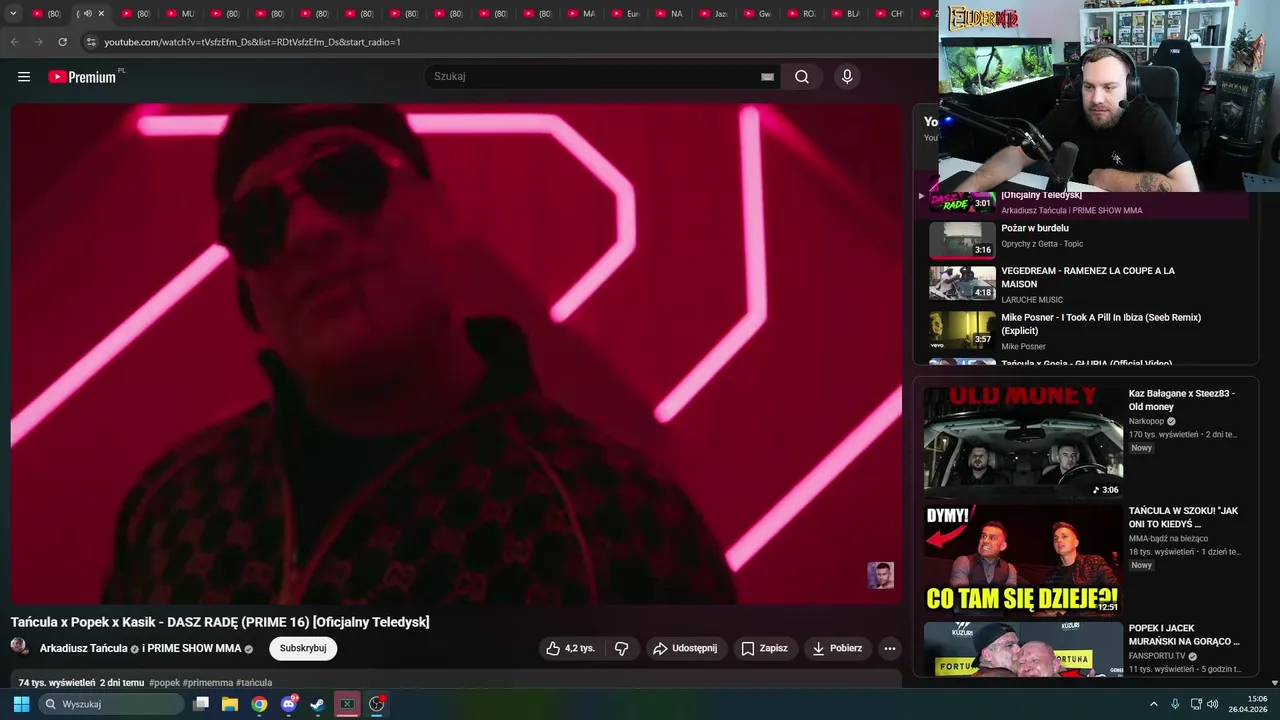Viewport: 1280px width, 720px height.
Task: Open TAŃCULA W SZOKU video title
Action: tap(1183, 517)
